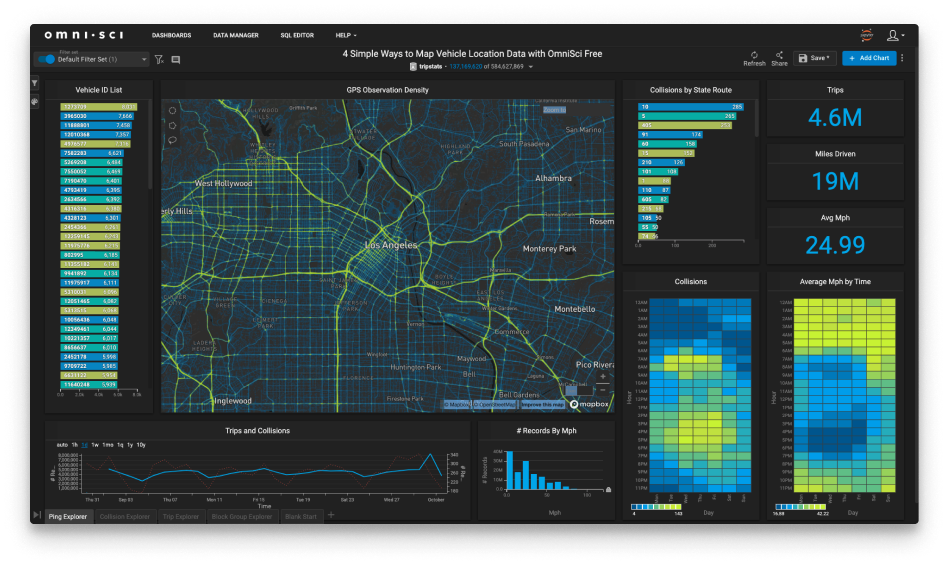Click the mapbox logo
This screenshot has width=949, height=564.
589,404
